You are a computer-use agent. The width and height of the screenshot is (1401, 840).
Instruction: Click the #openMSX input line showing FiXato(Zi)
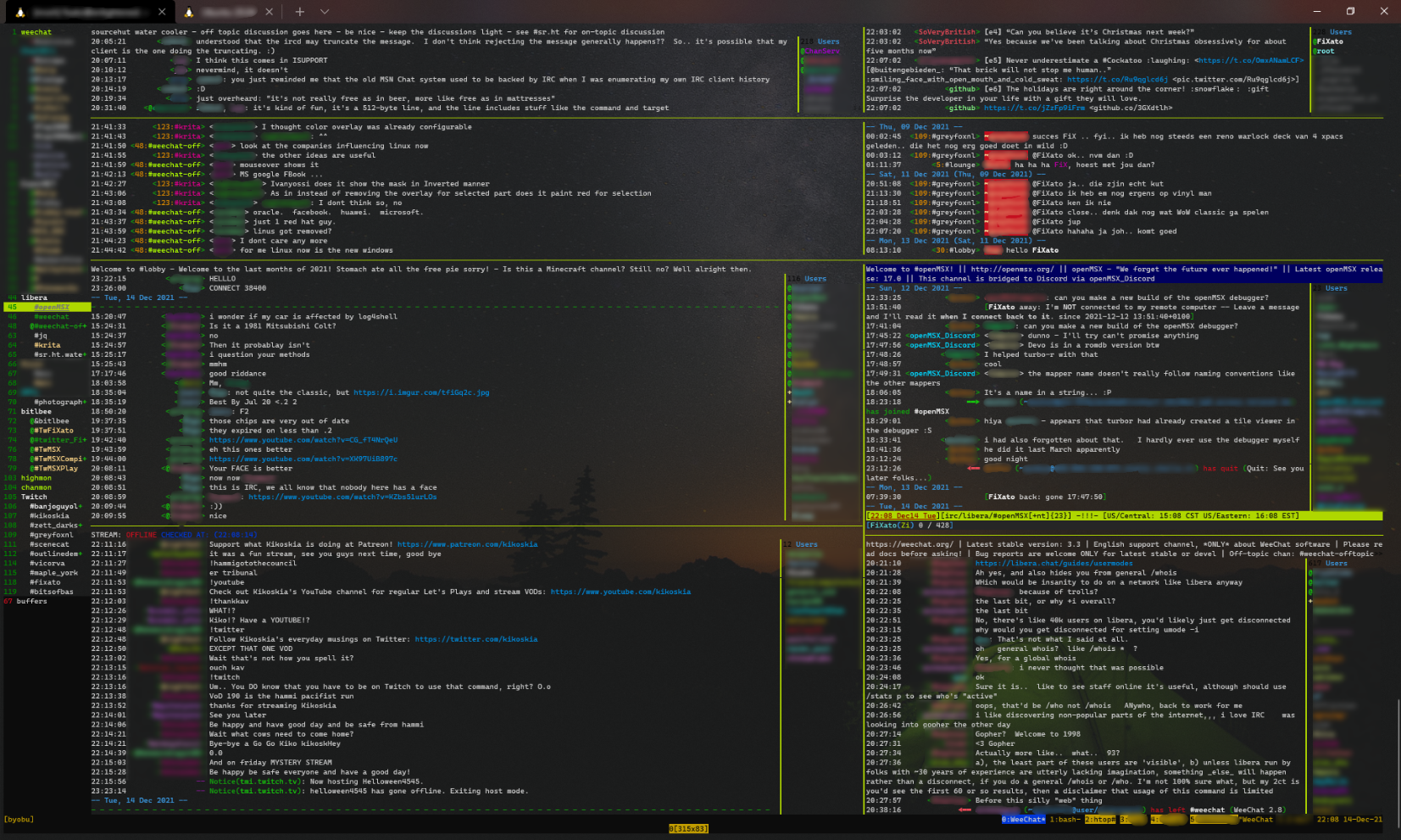tap(1124, 526)
